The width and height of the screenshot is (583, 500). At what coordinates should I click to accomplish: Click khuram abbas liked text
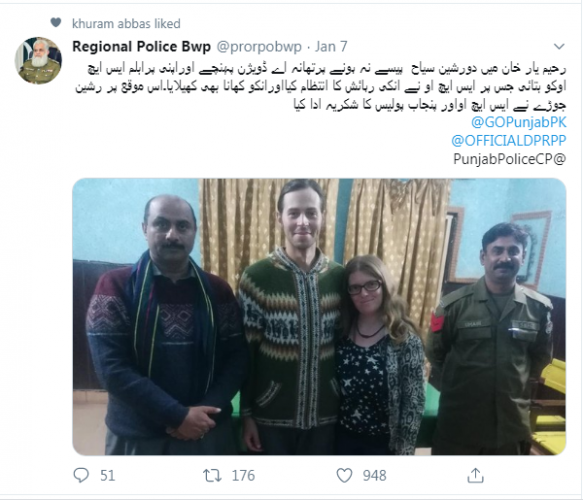126,23
